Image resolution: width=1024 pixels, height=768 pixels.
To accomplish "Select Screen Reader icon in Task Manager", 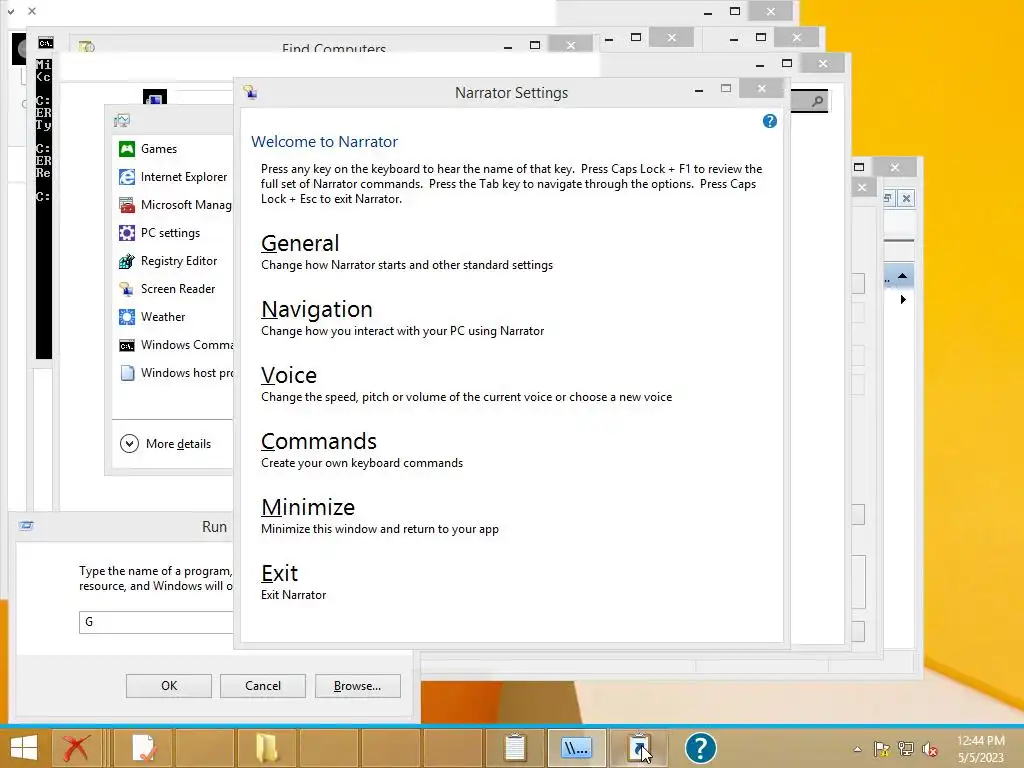I will tap(127, 289).
